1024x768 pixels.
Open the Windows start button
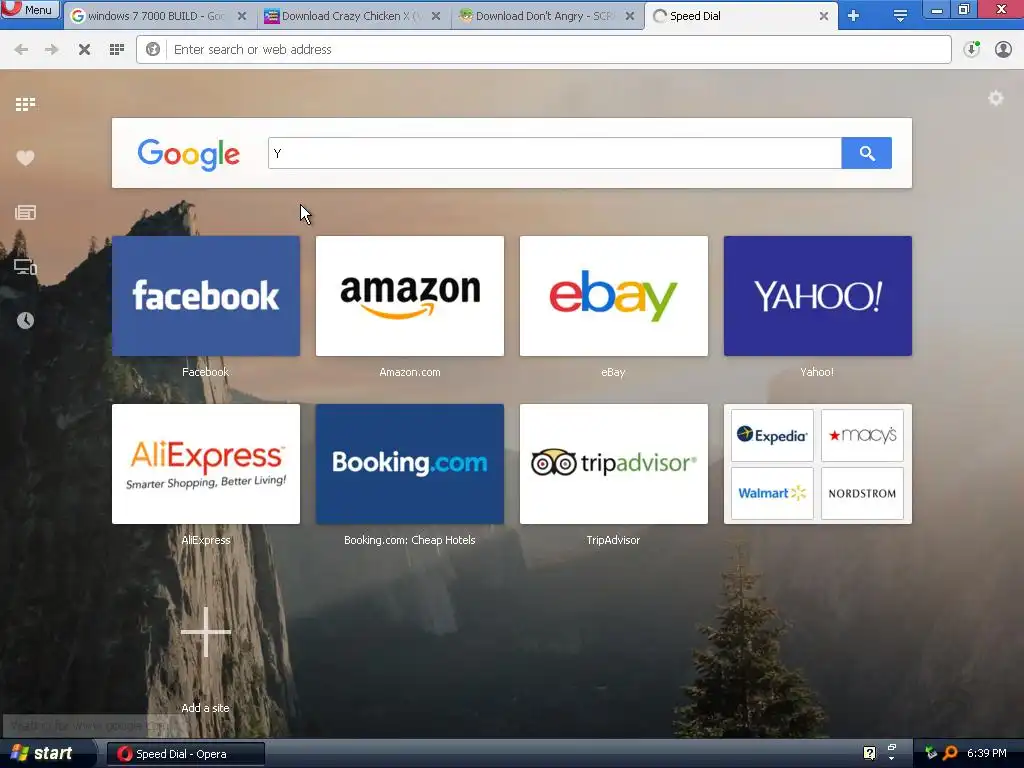[47, 754]
